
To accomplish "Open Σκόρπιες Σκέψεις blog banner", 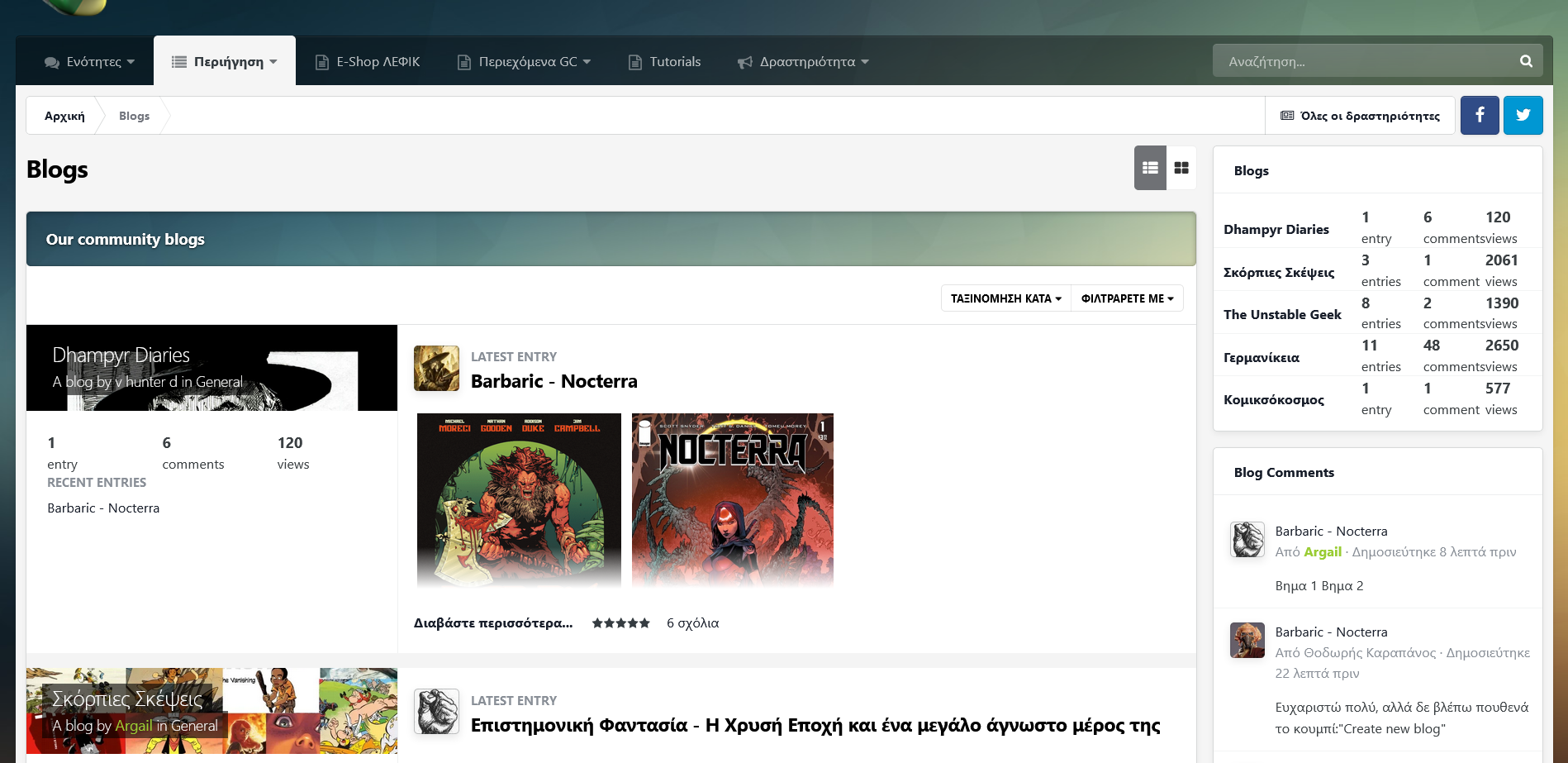I will (211, 711).
